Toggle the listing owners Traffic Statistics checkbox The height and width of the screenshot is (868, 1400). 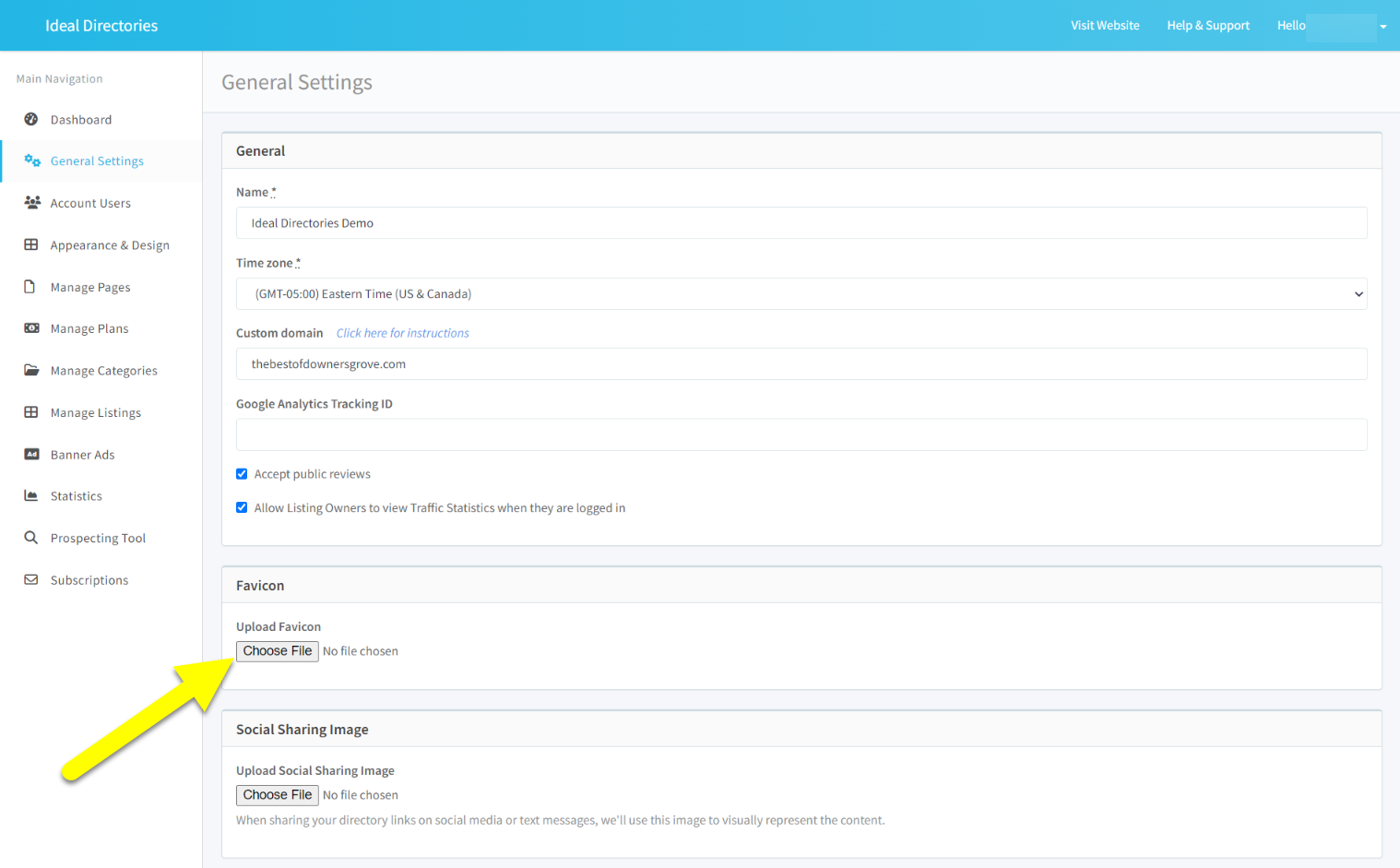click(x=242, y=507)
